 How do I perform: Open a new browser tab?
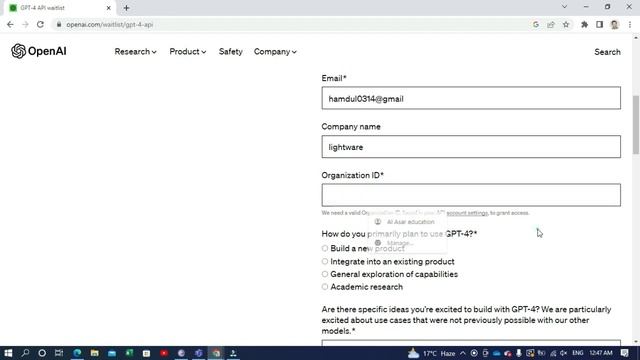(126, 8)
